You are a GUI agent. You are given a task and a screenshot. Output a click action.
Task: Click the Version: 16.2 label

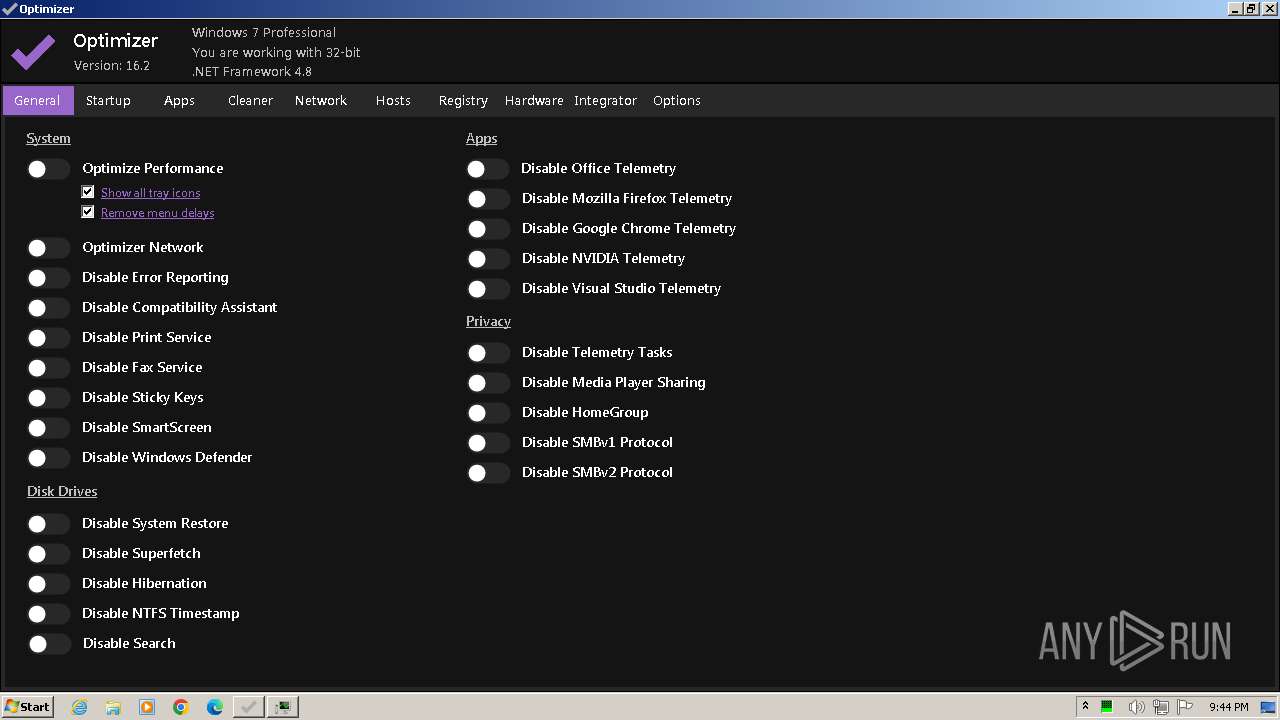click(112, 66)
